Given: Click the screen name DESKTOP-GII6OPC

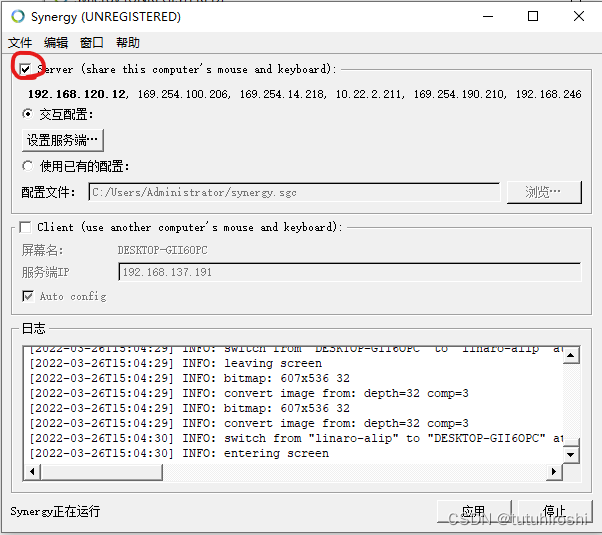Looking at the screenshot, I should click(162, 250).
